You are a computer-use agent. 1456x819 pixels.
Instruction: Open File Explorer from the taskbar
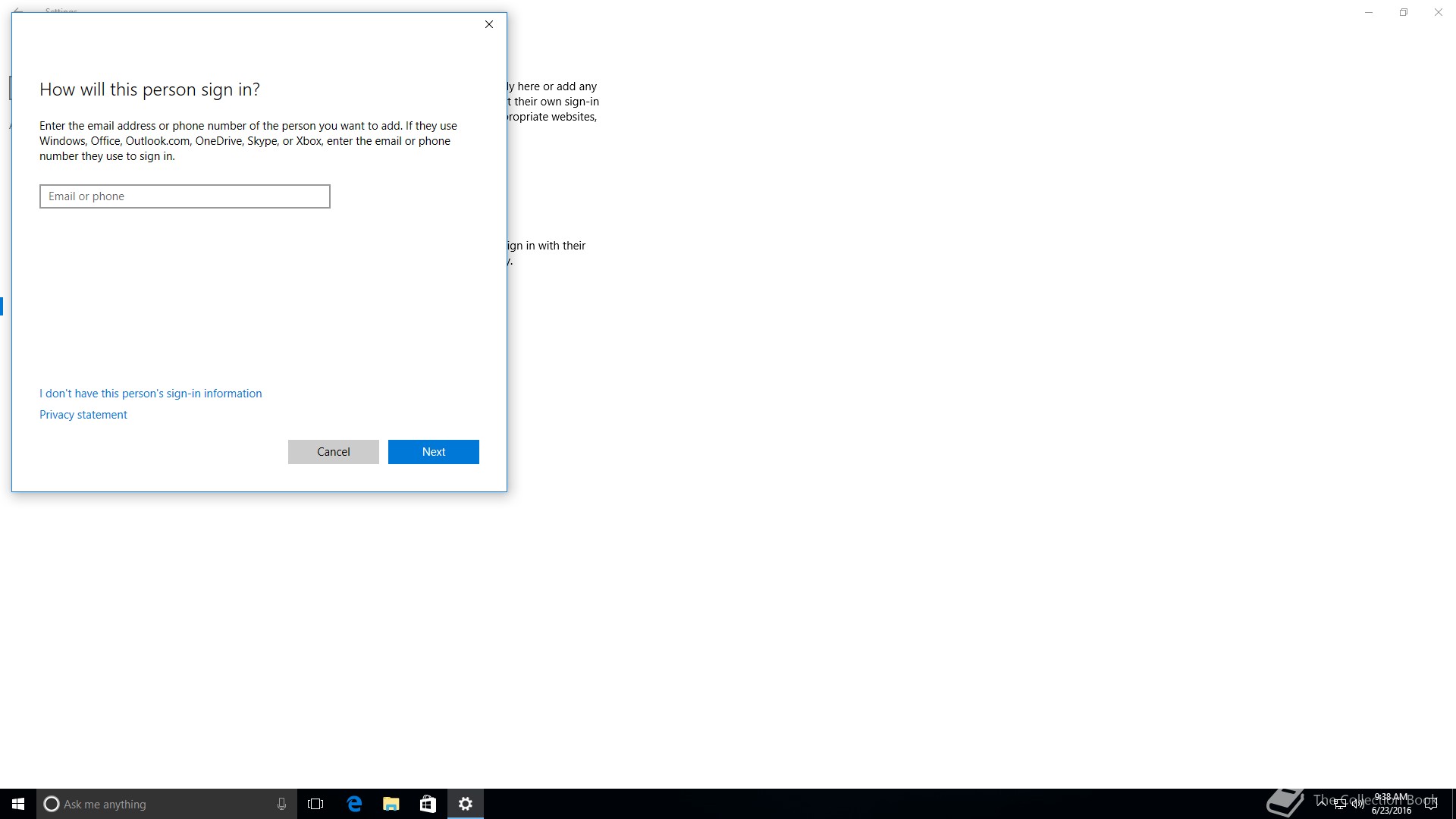pos(391,804)
